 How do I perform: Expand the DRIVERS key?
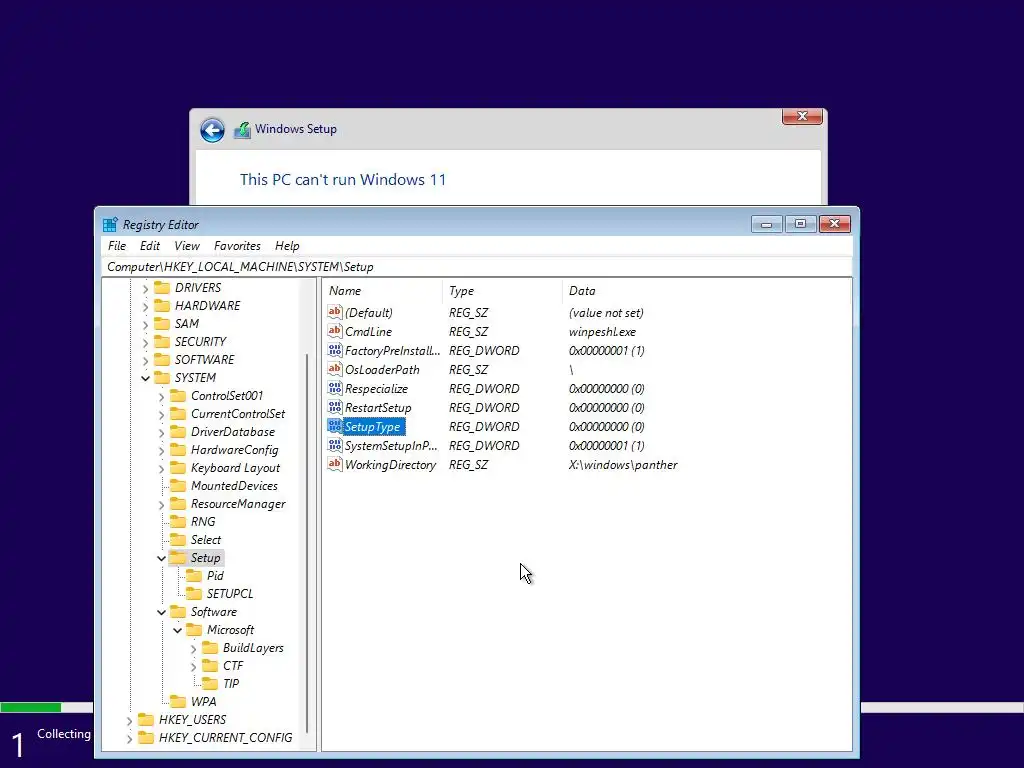(x=145, y=288)
